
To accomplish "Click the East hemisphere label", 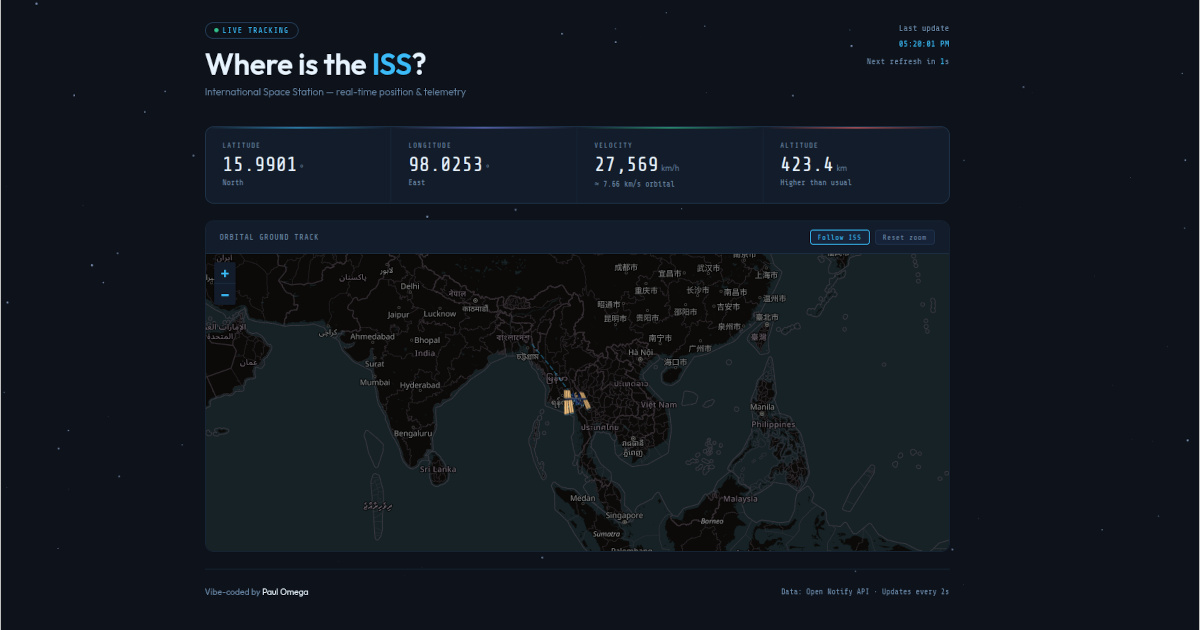I will tap(417, 183).
